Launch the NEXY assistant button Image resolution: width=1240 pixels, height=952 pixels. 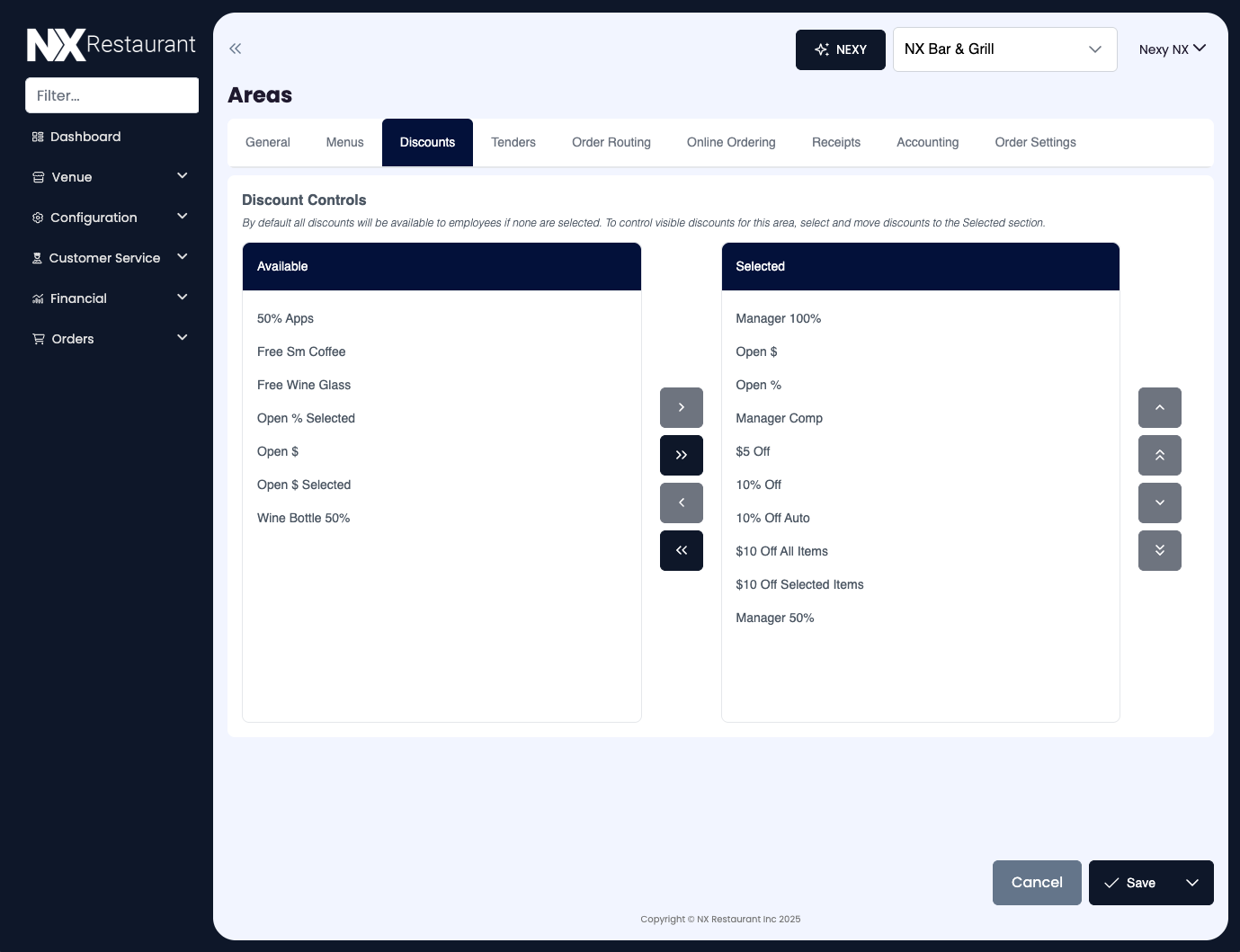[x=840, y=49]
